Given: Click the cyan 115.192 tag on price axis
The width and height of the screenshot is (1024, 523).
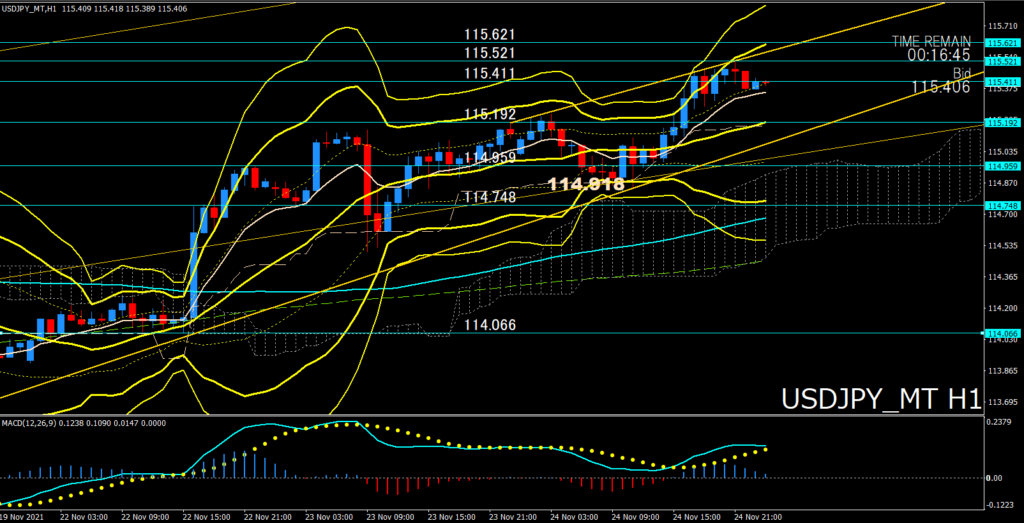Looking at the screenshot, I should pyautogui.click(x=1002, y=122).
